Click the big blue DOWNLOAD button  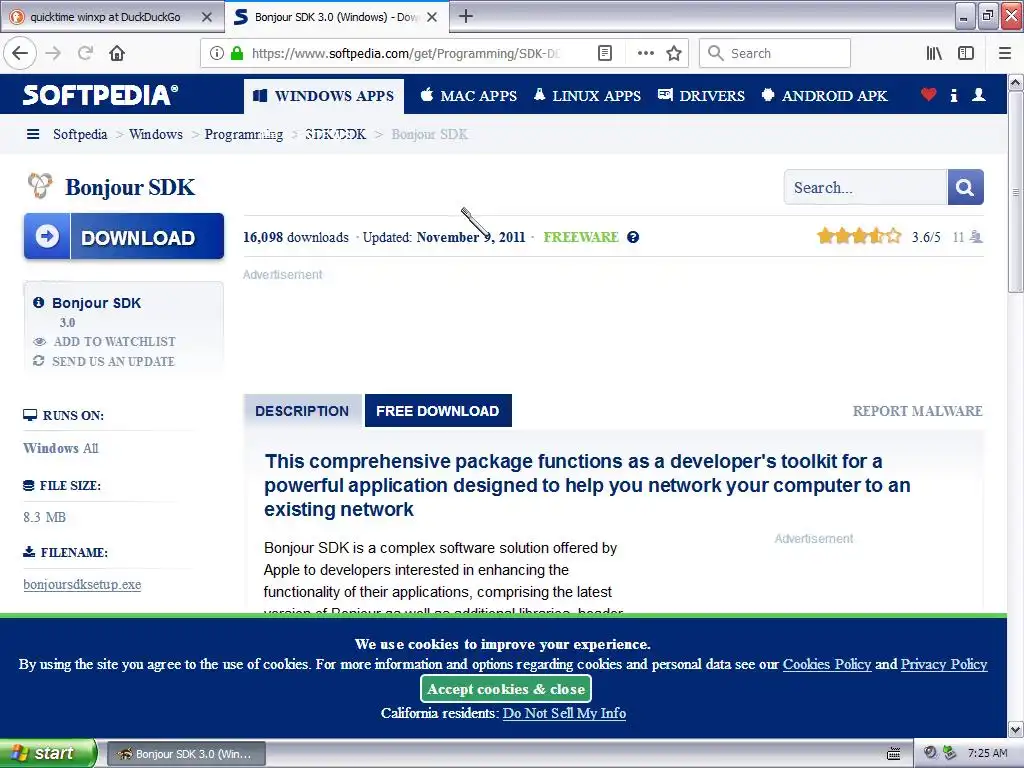point(124,236)
